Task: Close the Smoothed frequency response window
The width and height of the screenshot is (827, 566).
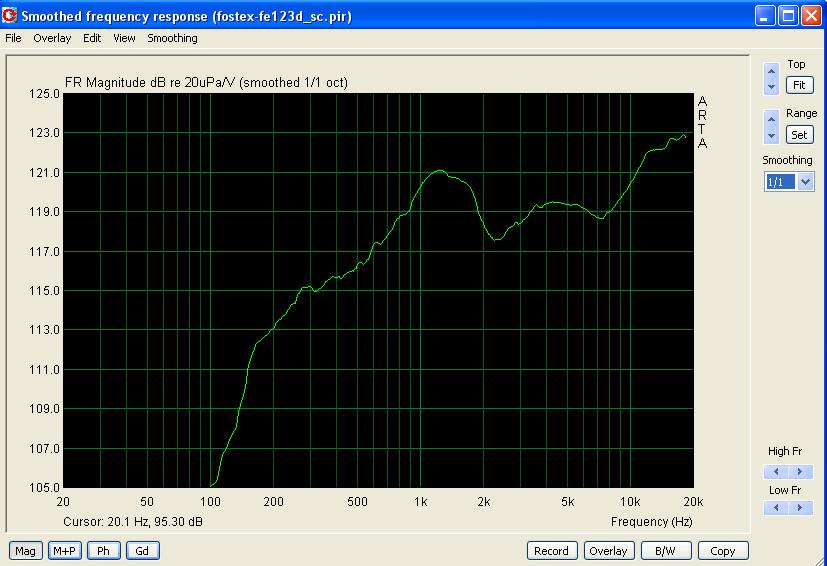Action: click(811, 16)
